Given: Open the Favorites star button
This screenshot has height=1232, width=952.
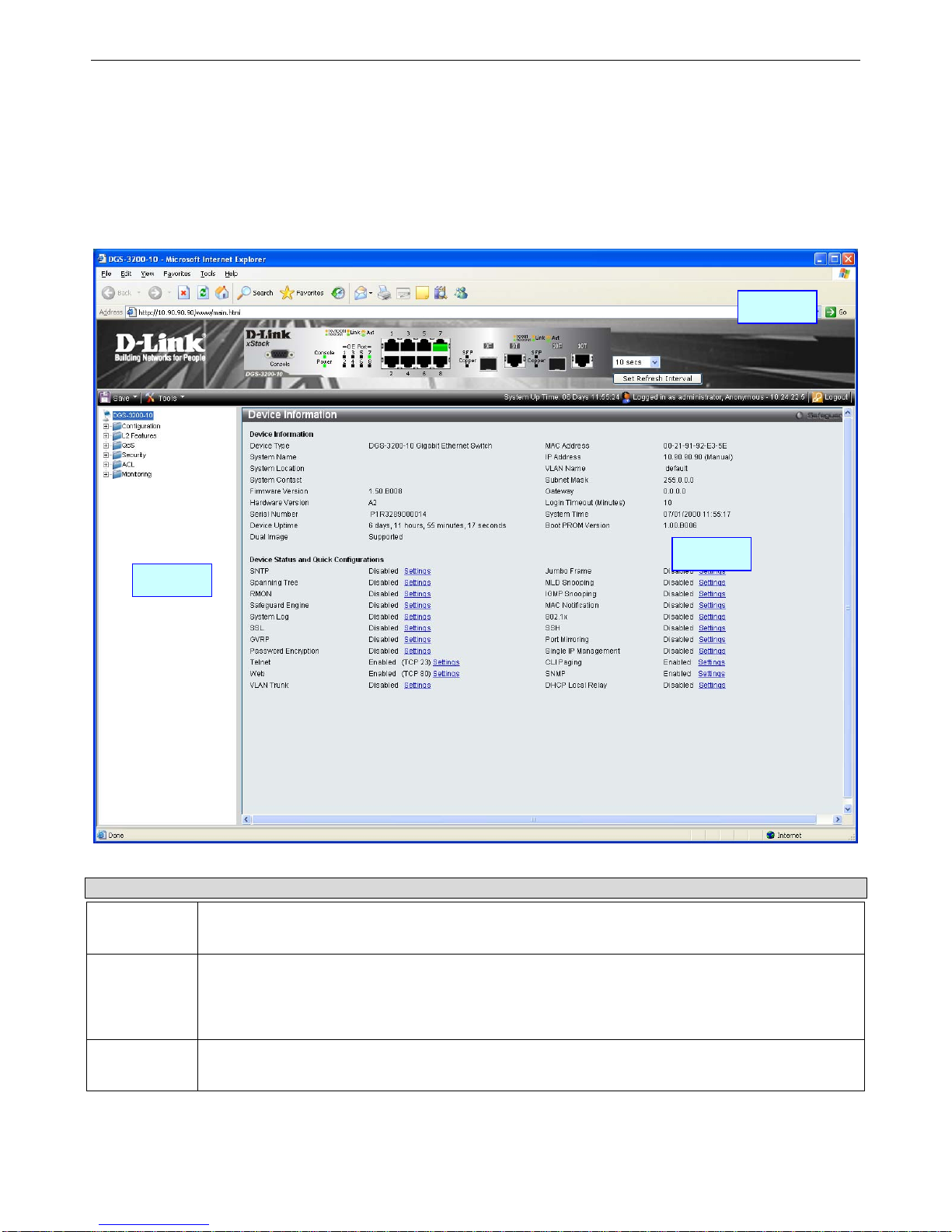Looking at the screenshot, I should tap(302, 293).
